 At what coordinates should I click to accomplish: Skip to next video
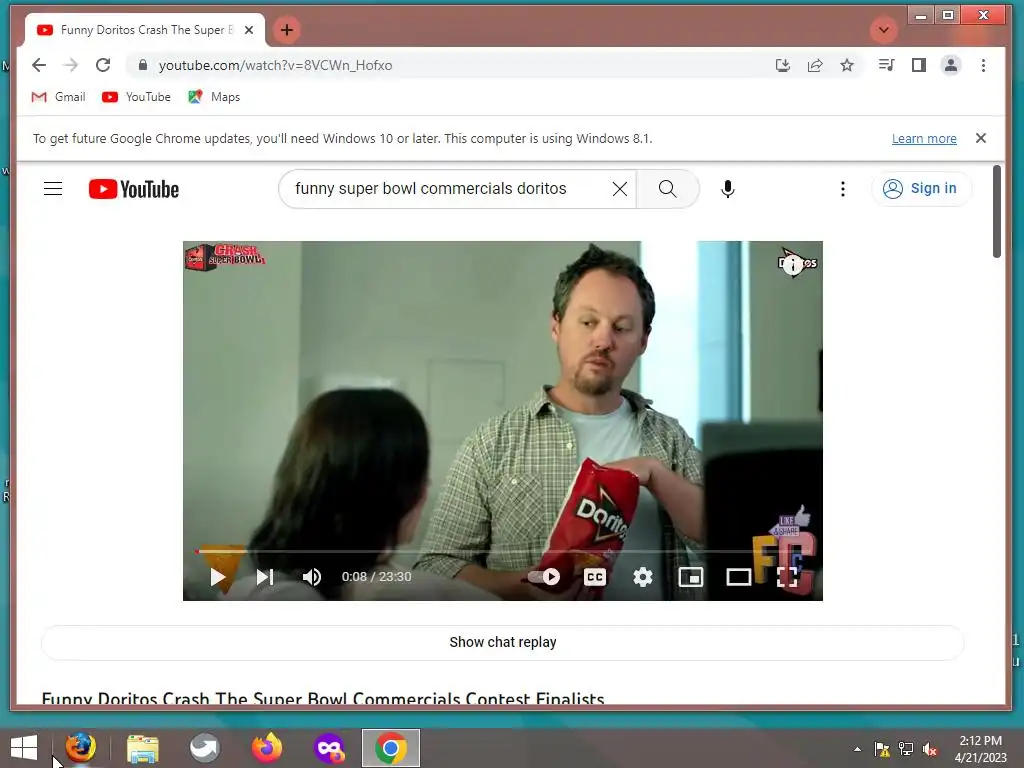pos(264,577)
